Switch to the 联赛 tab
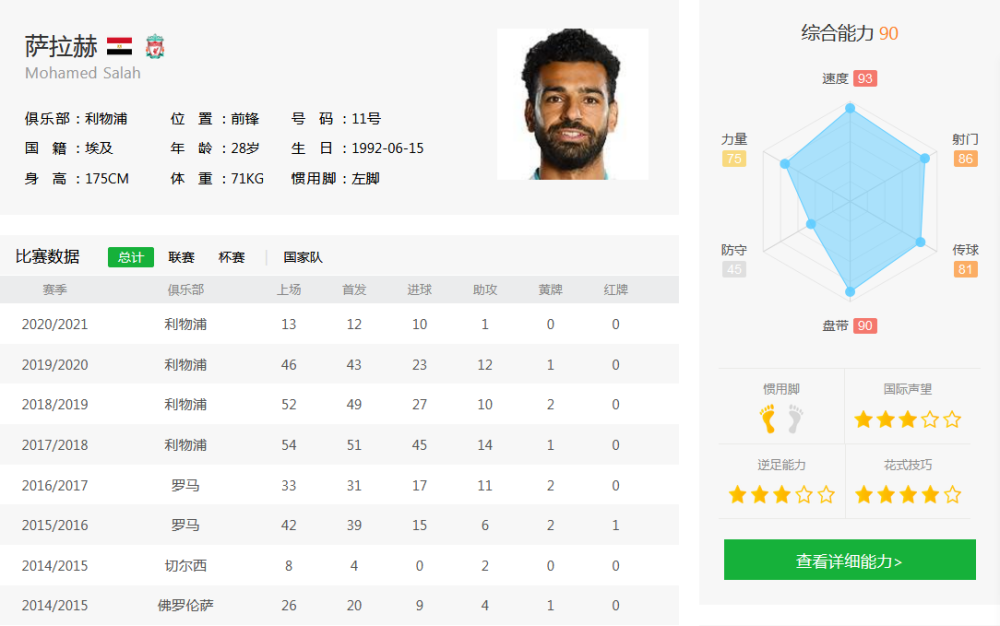 coord(181,257)
